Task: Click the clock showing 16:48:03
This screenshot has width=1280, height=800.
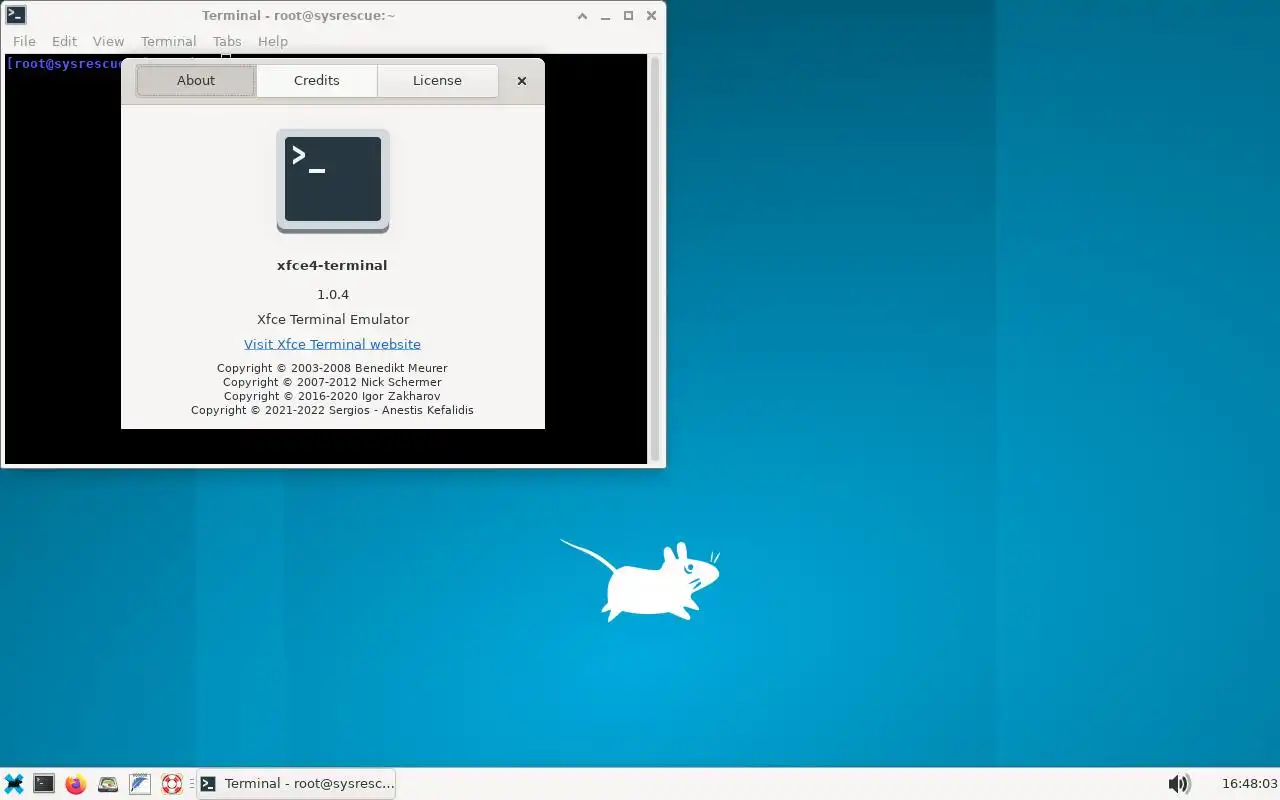Action: [x=1249, y=784]
